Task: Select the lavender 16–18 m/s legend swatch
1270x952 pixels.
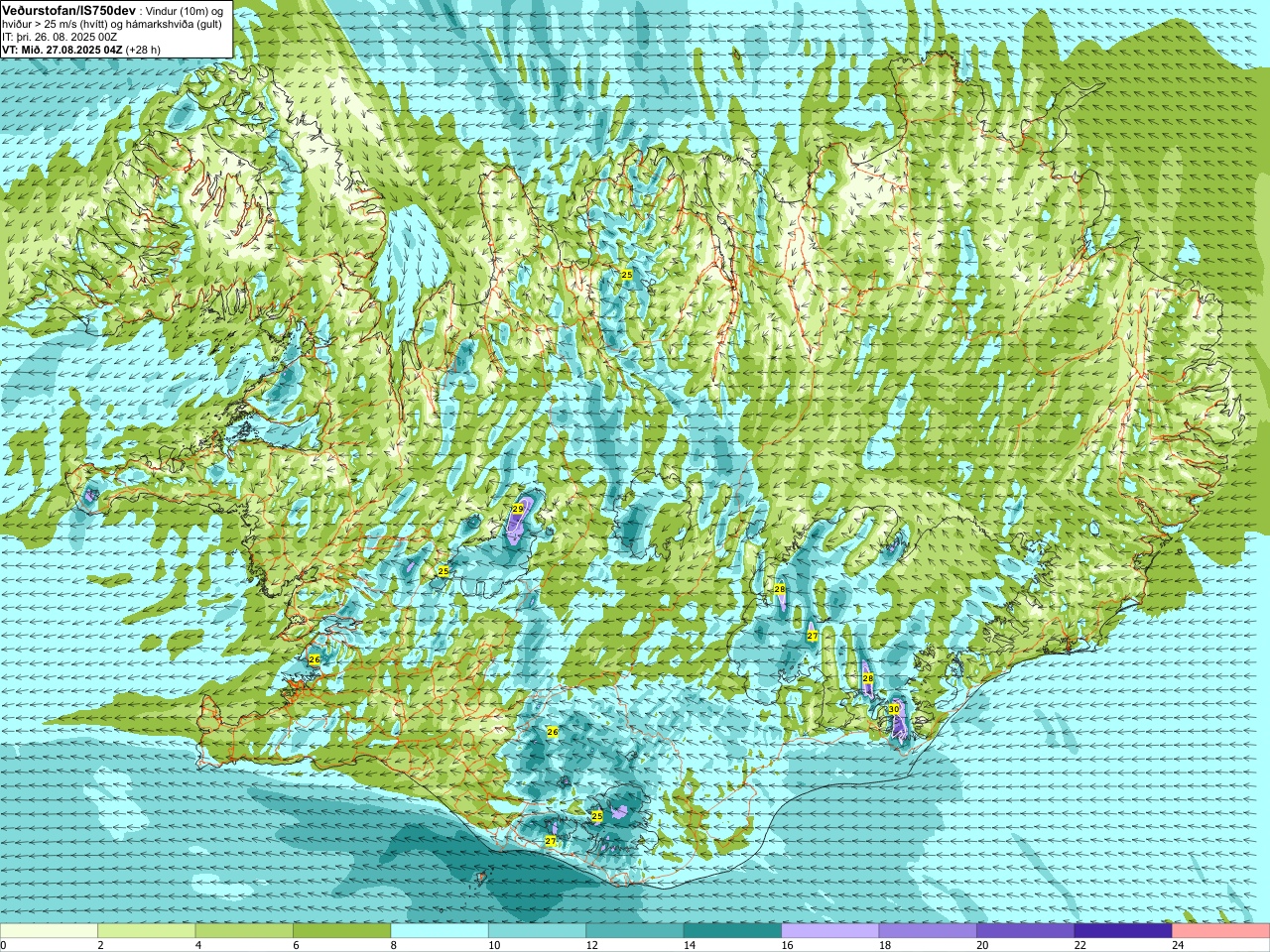Action: pos(830,931)
